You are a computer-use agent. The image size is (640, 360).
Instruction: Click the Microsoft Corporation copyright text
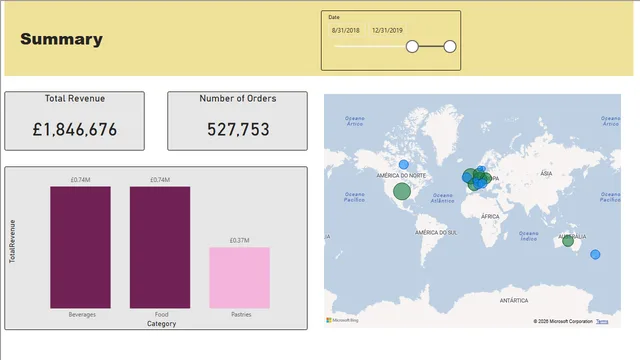click(563, 322)
